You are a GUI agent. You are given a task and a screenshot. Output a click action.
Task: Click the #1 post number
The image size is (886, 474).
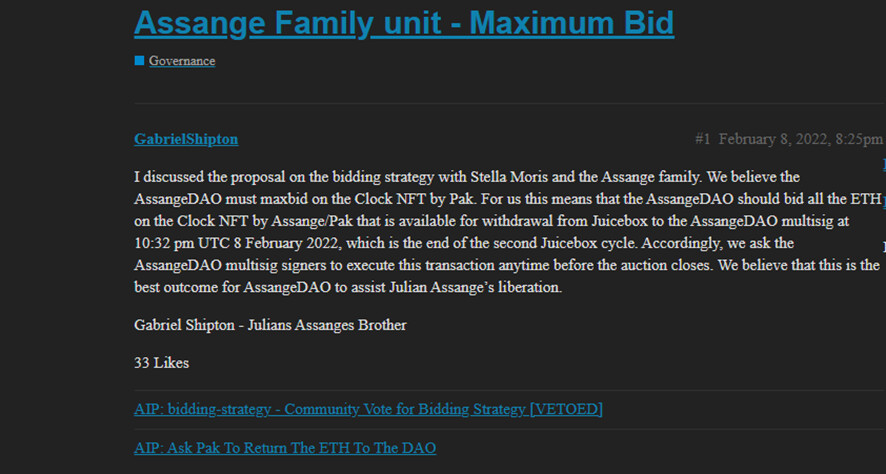click(x=702, y=139)
